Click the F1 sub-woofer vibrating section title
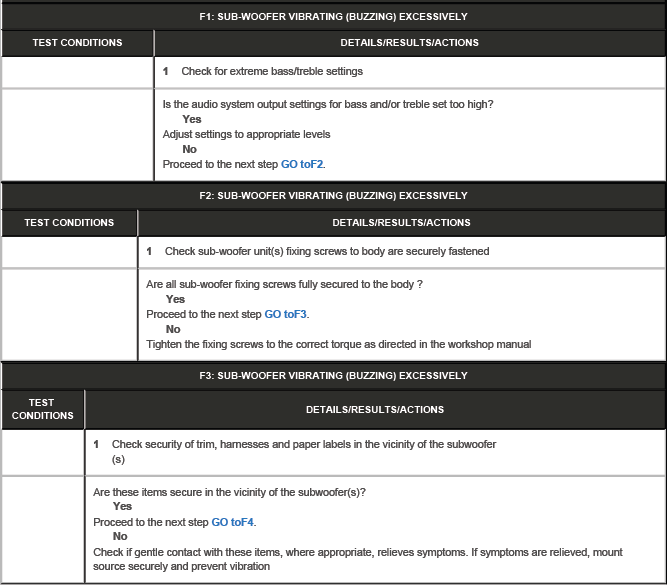The height and width of the screenshot is (586, 669). (334, 16)
